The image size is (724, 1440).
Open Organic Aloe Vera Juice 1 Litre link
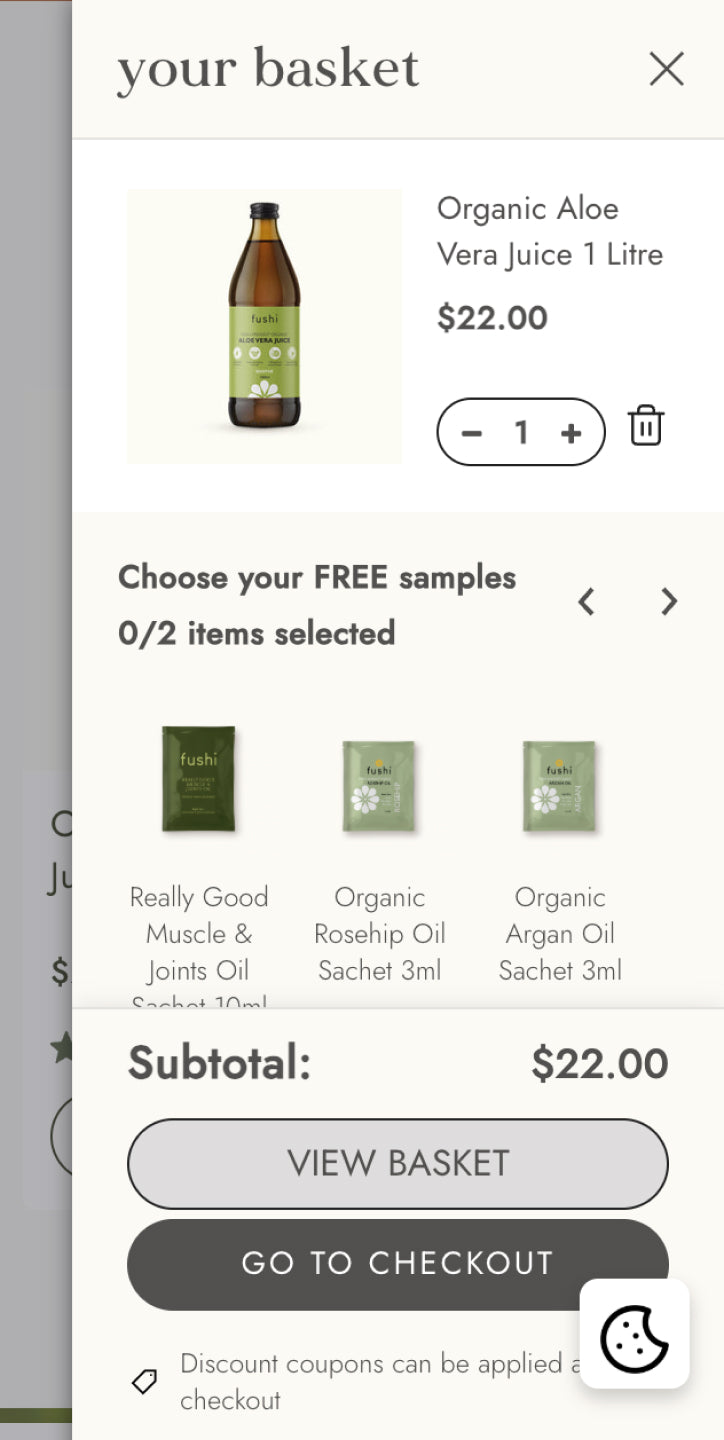[x=549, y=231]
